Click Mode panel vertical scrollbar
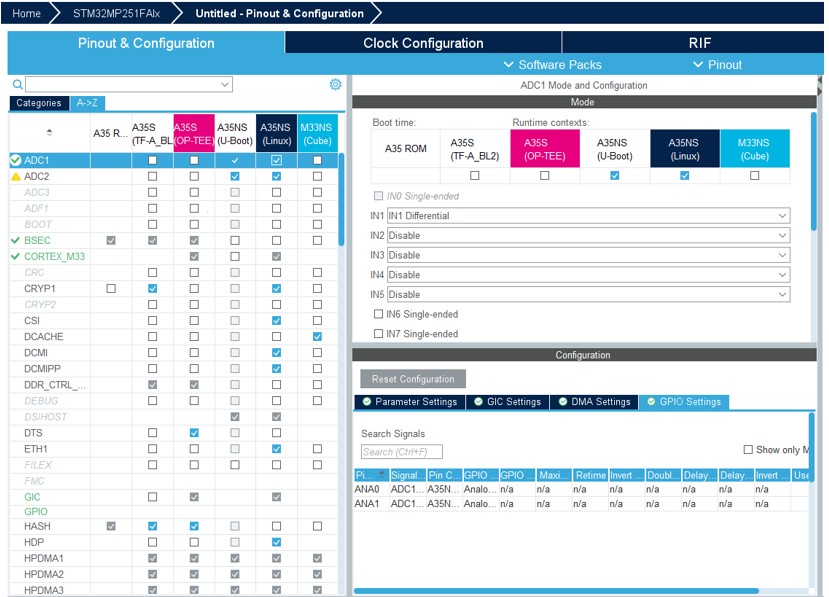This screenshot has height=597, width=829. click(x=814, y=171)
